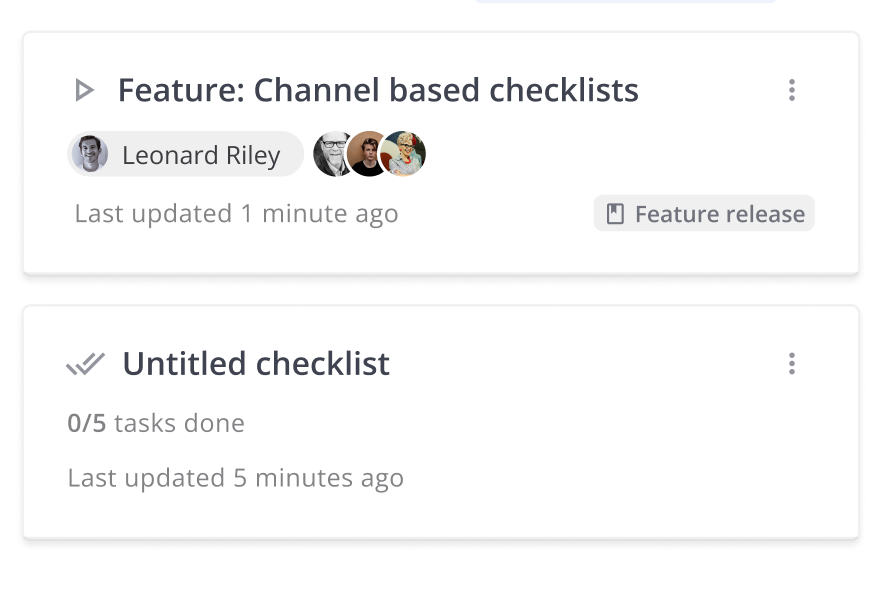Expand the avatar group to see all collaborators
894x590 pixels.
pos(369,154)
